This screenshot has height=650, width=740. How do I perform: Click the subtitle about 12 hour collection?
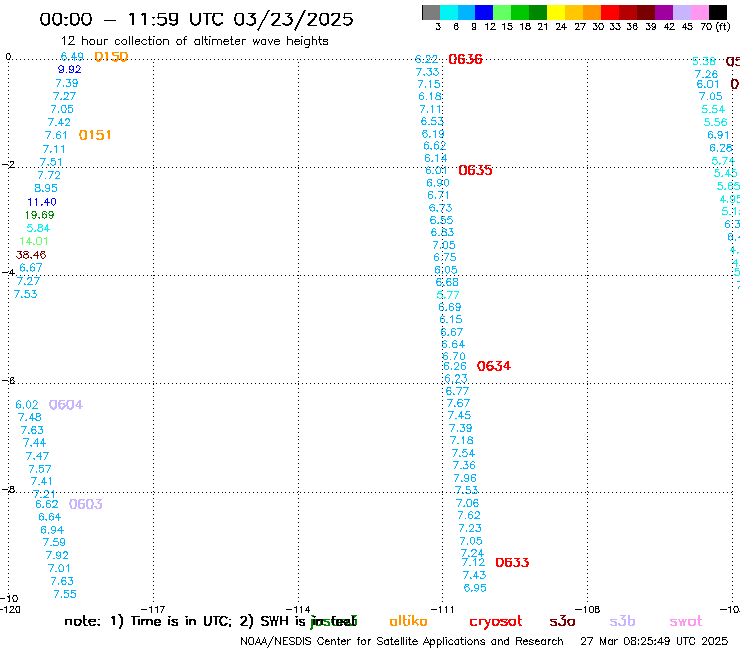[194, 41]
